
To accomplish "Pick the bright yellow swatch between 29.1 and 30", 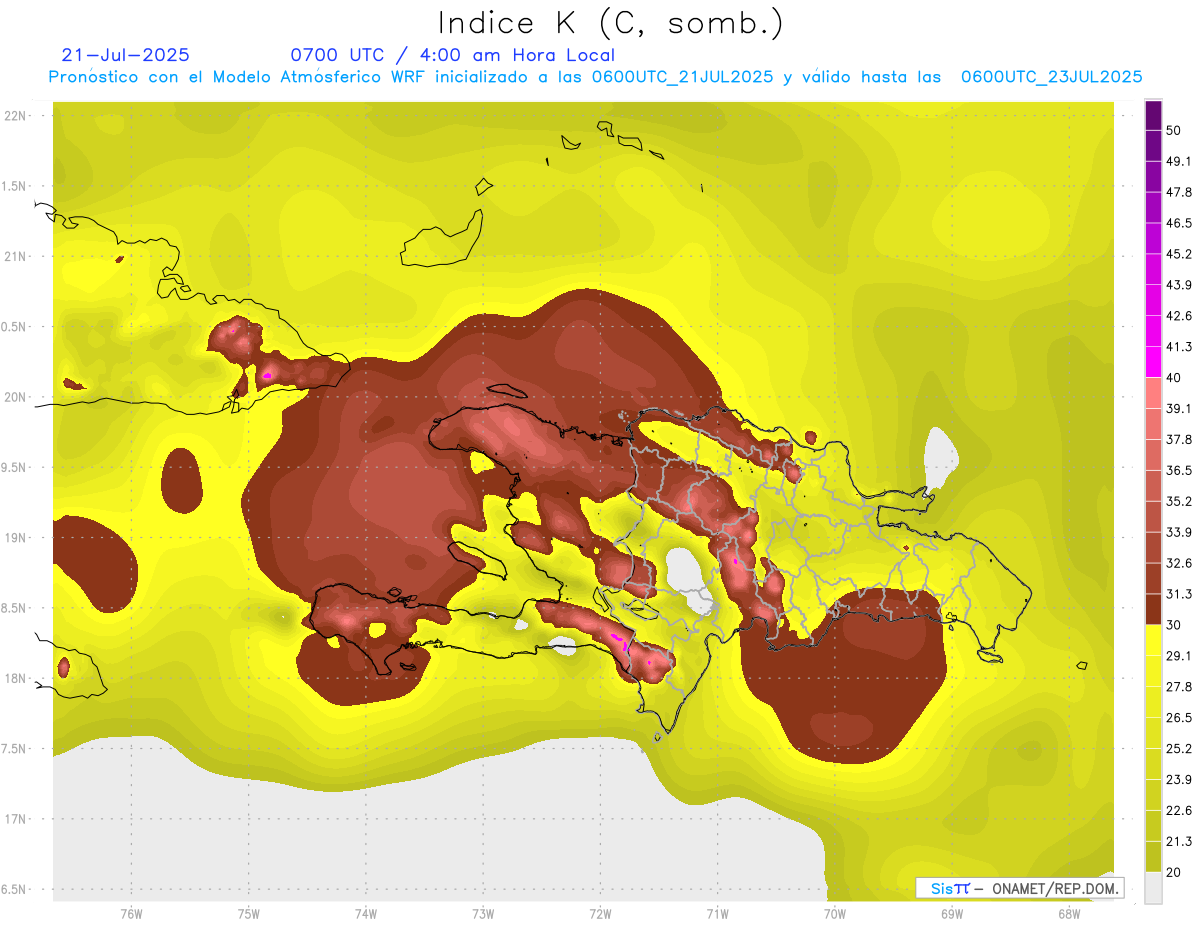I will [x=1153, y=640].
